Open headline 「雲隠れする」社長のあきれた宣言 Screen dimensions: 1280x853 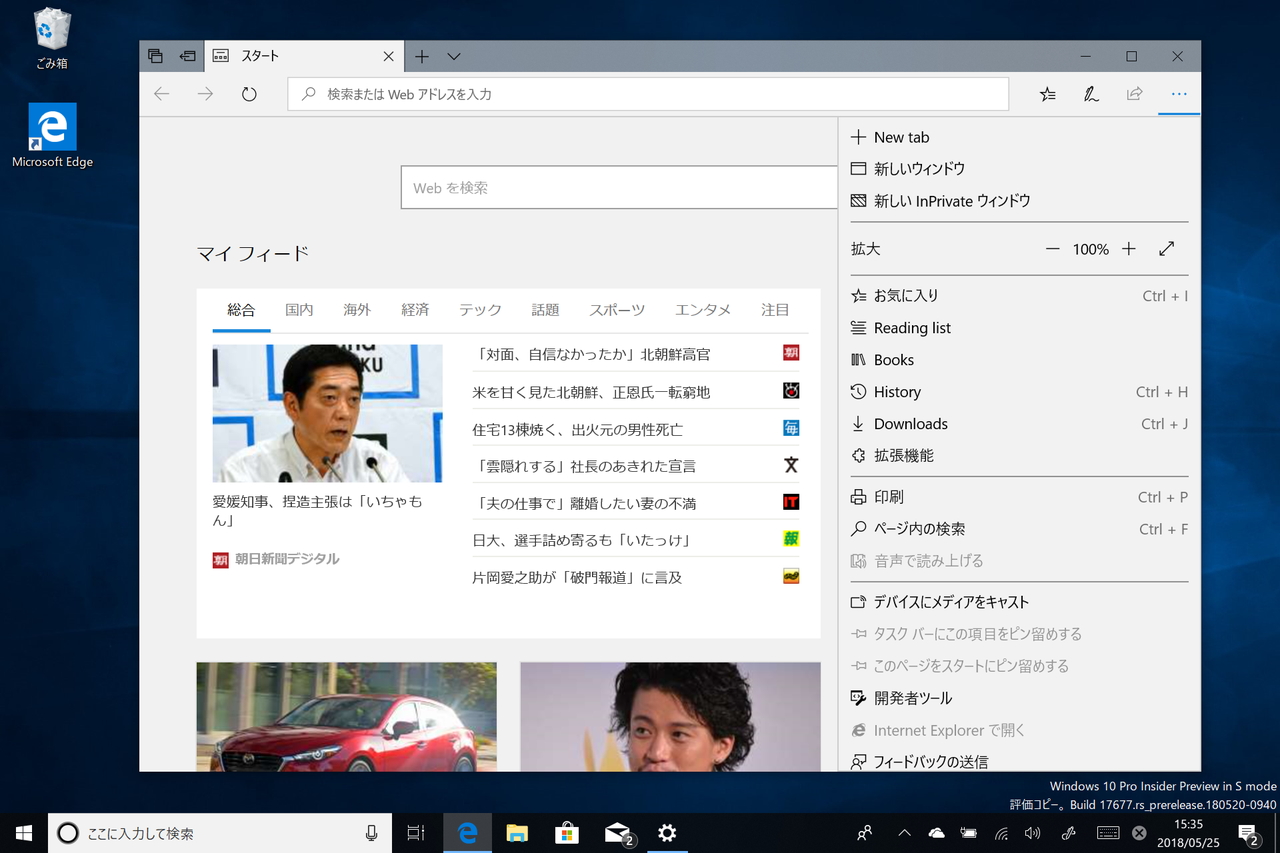point(584,466)
